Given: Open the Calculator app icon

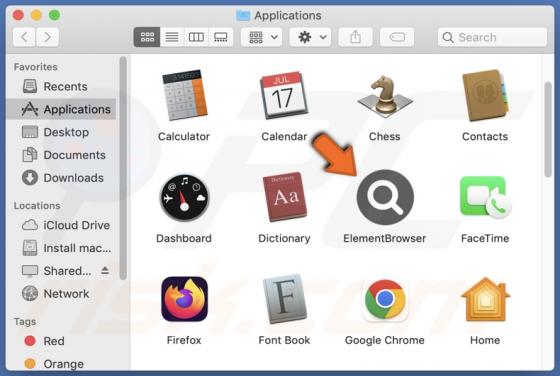Looking at the screenshot, I should 184,95.
